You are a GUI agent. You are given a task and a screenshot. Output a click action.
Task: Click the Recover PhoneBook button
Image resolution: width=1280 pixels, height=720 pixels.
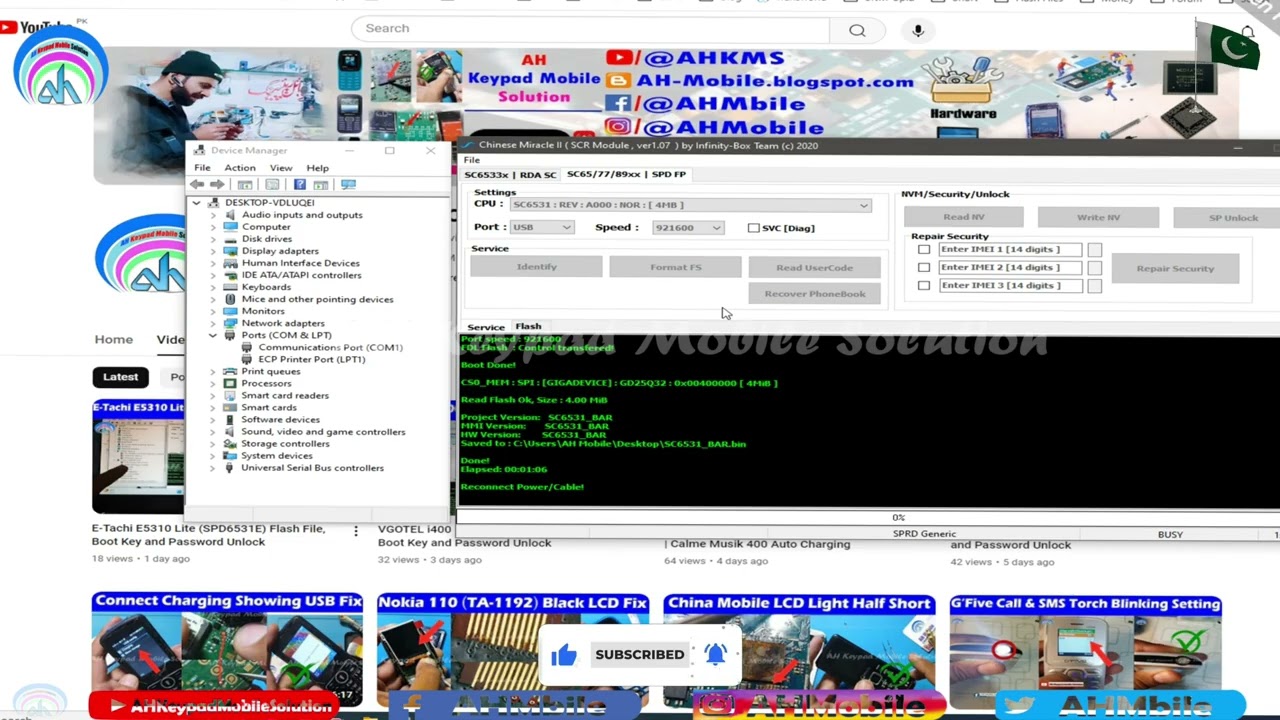point(815,294)
